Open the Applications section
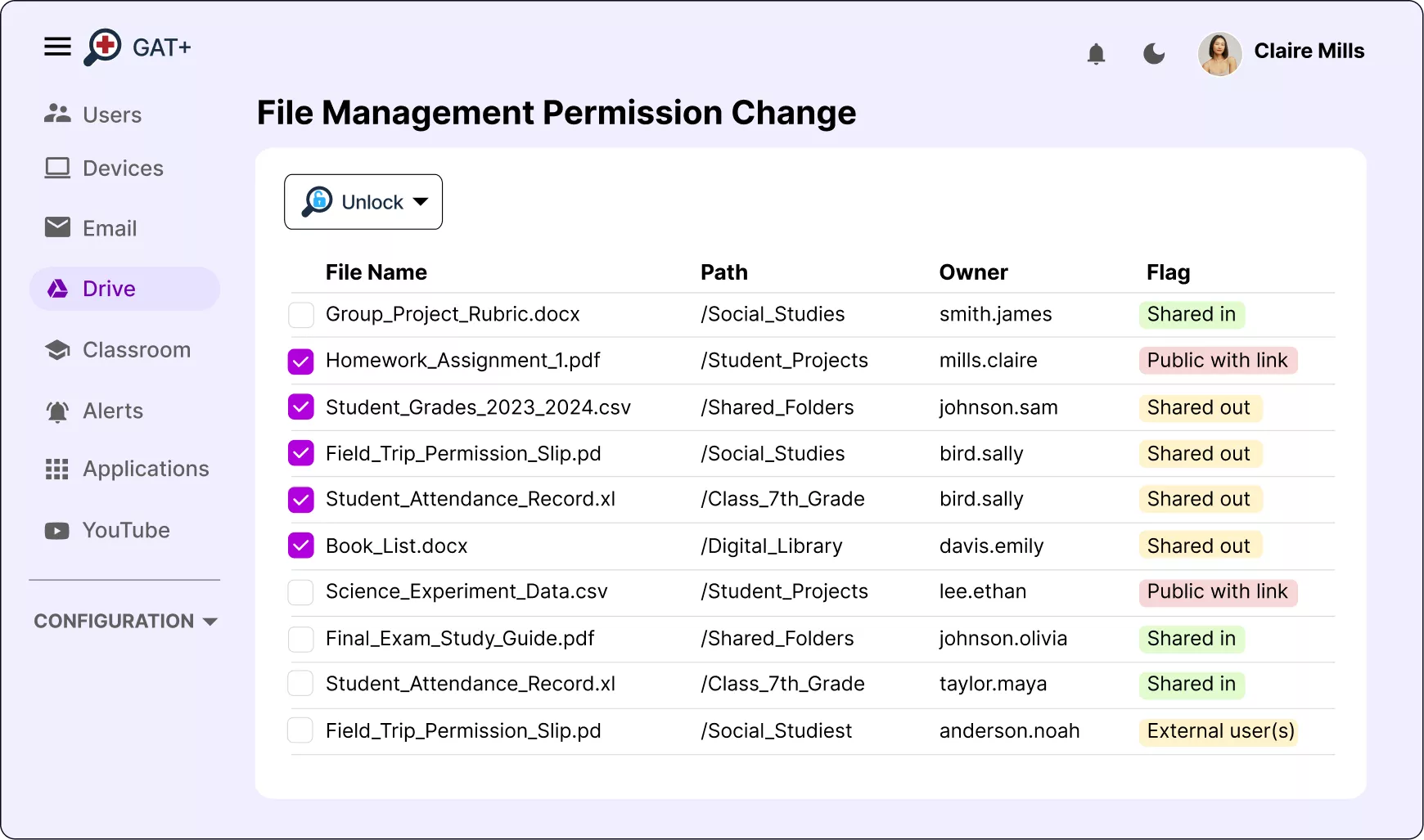1424x840 pixels. (145, 469)
